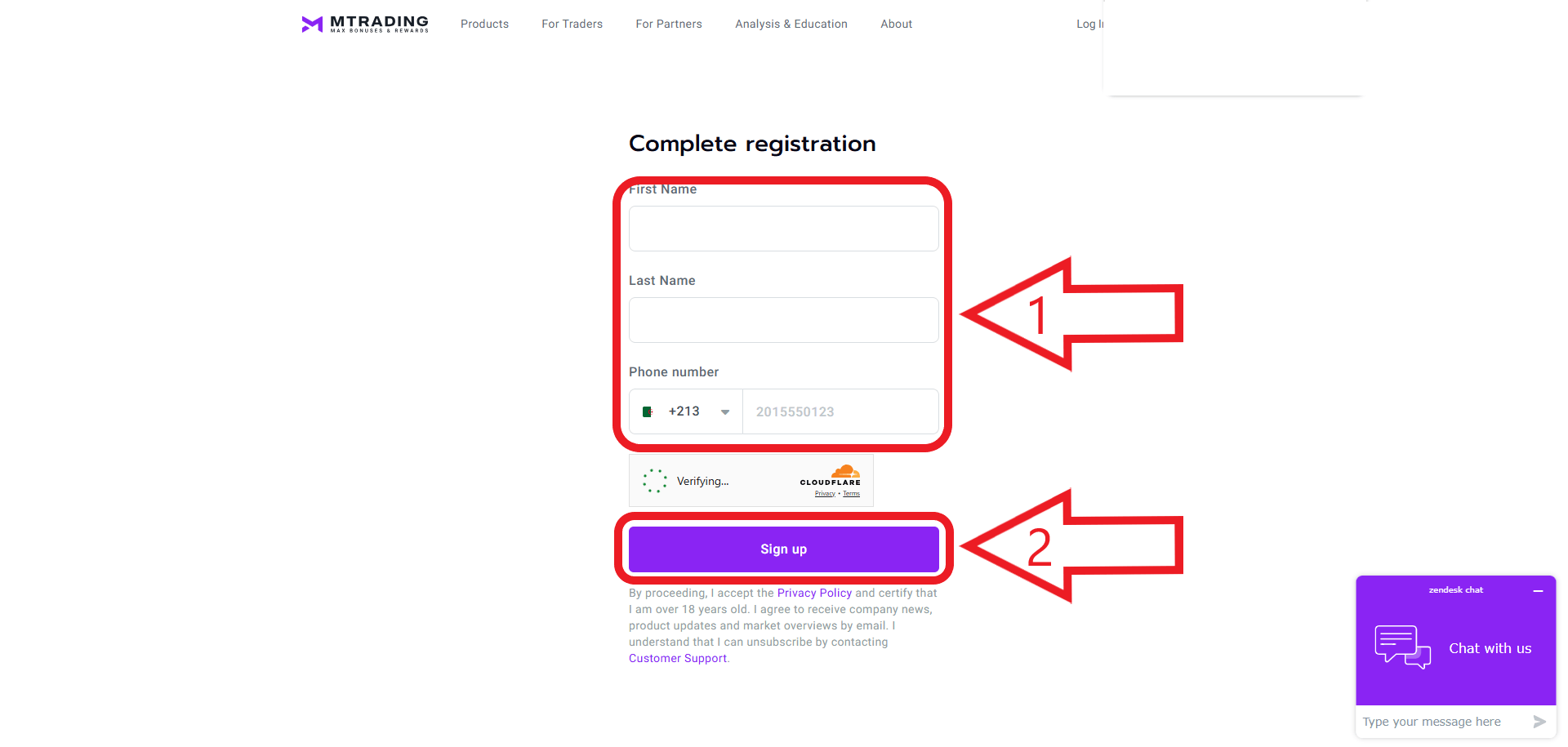1568x747 pixels.
Task: Open the For Partners menu
Action: pos(669,24)
